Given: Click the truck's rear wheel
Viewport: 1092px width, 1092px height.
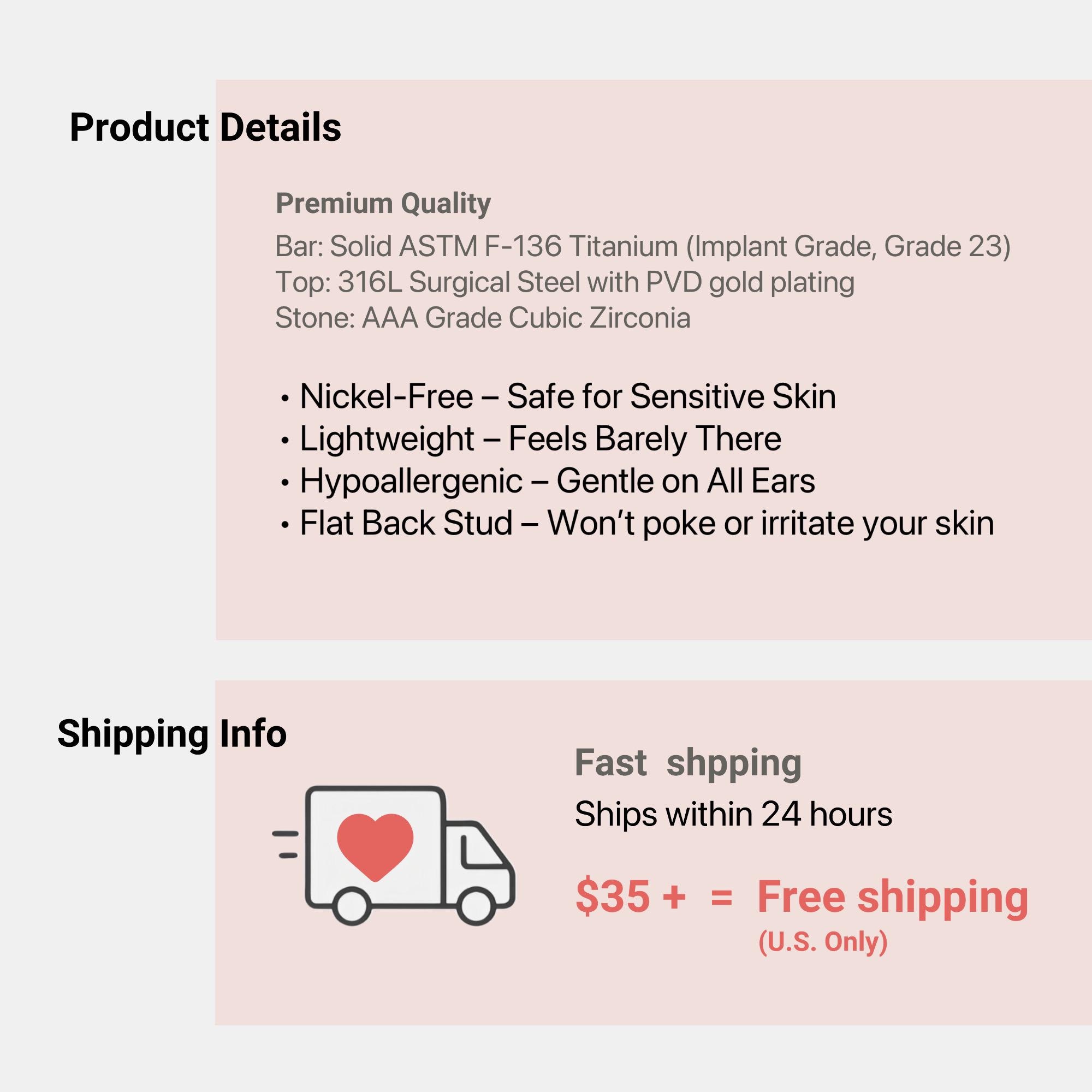Looking at the screenshot, I should click(352, 905).
